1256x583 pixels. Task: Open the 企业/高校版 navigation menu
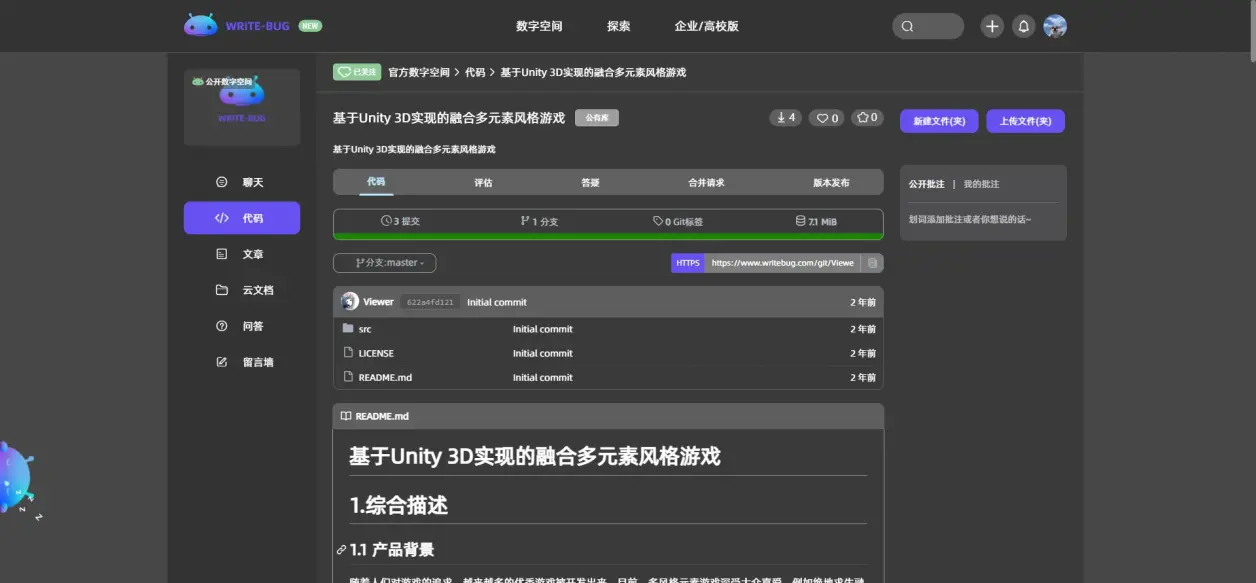pos(706,26)
